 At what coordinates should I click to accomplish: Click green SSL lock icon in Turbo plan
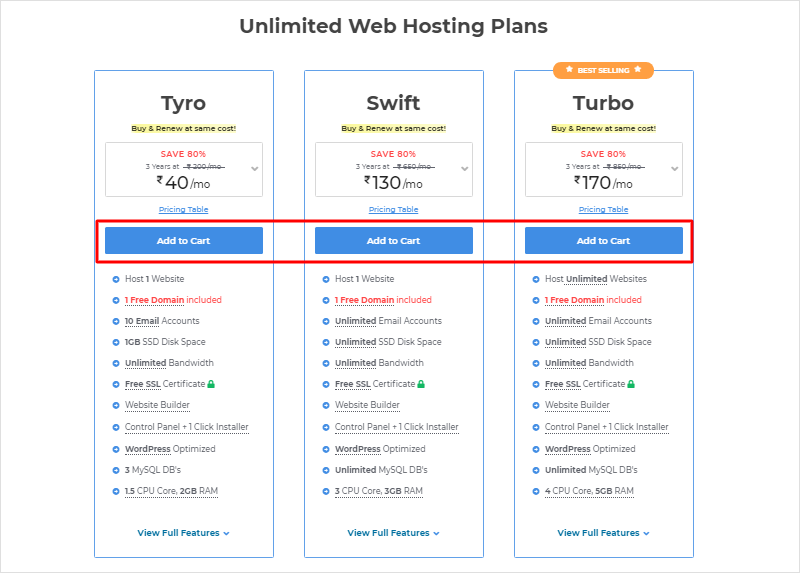pyautogui.click(x=632, y=384)
